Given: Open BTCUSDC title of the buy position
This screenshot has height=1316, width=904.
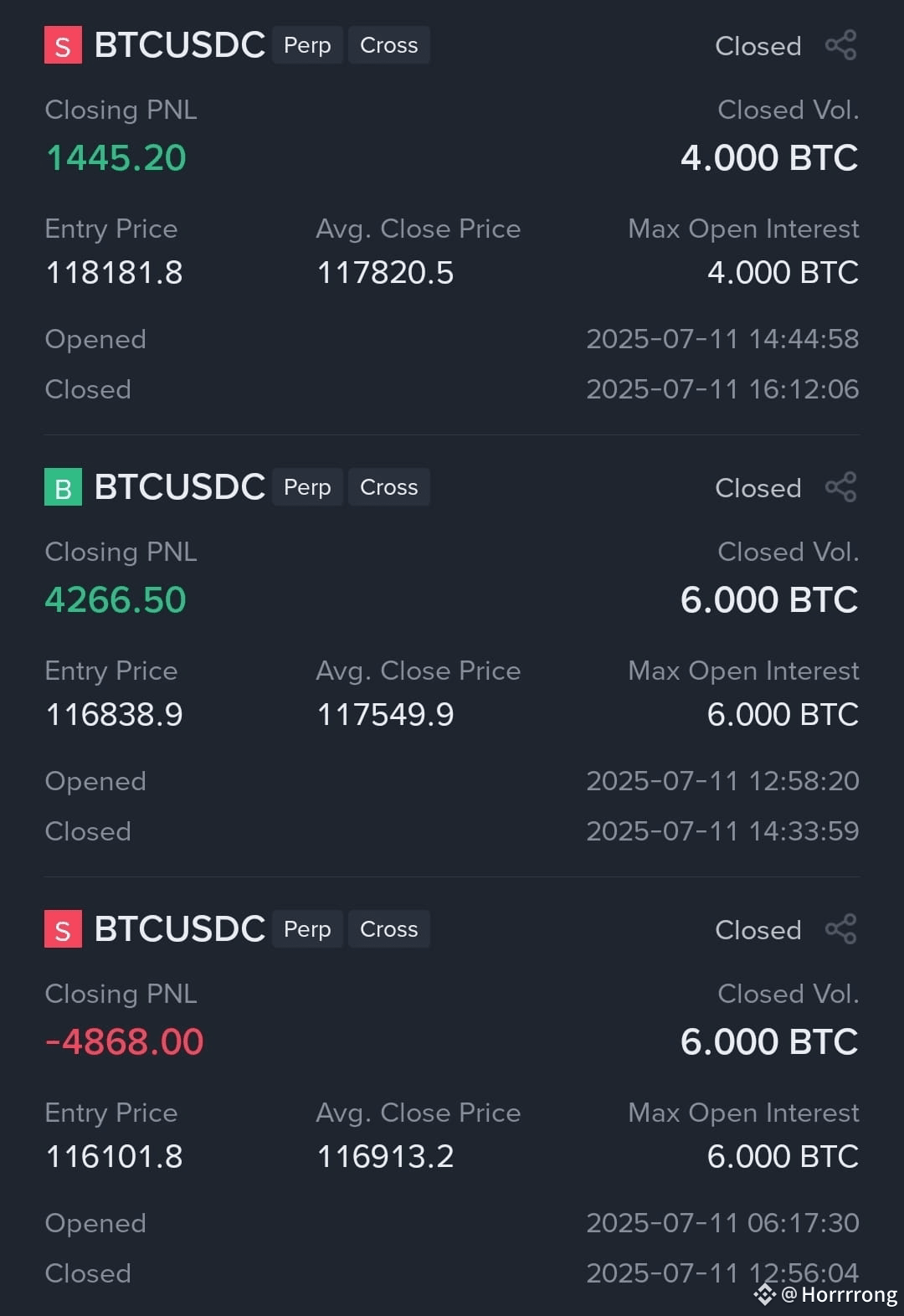Looking at the screenshot, I should pyautogui.click(x=180, y=487).
